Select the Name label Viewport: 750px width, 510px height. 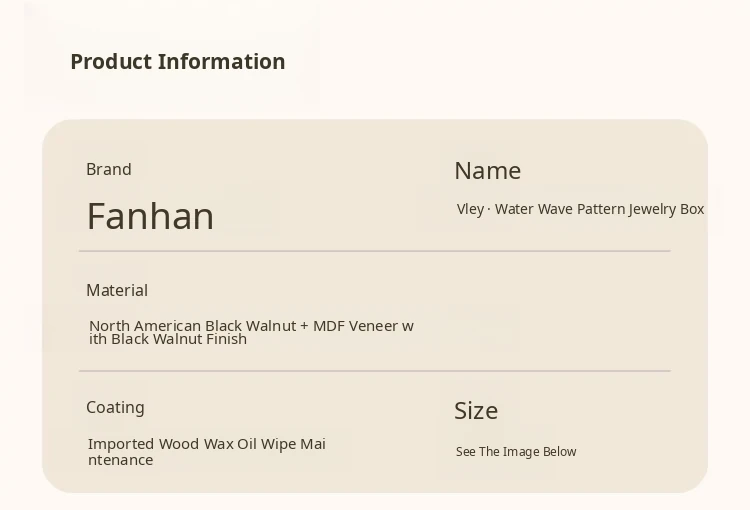487,171
